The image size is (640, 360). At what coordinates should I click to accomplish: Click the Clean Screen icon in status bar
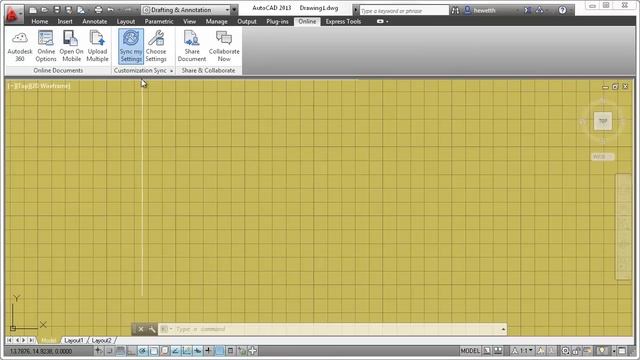point(622,351)
